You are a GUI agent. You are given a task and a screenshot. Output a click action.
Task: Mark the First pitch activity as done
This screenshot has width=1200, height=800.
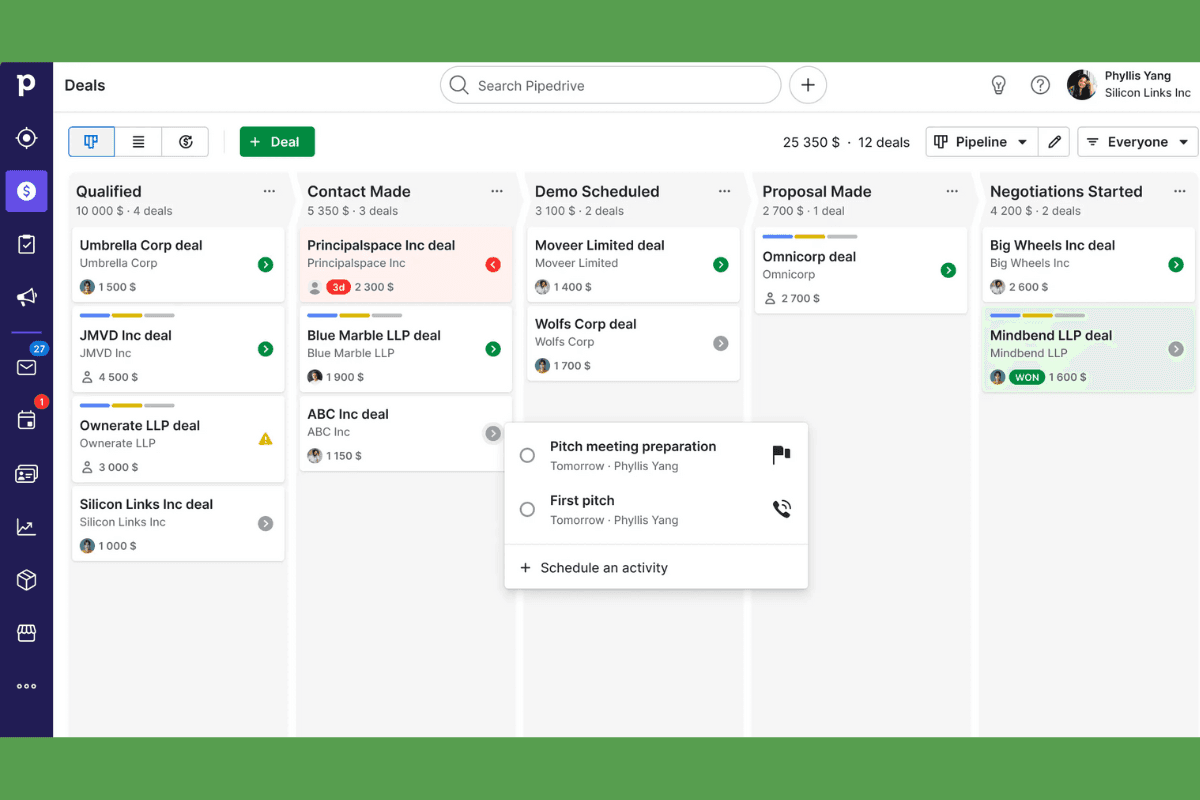coord(527,509)
